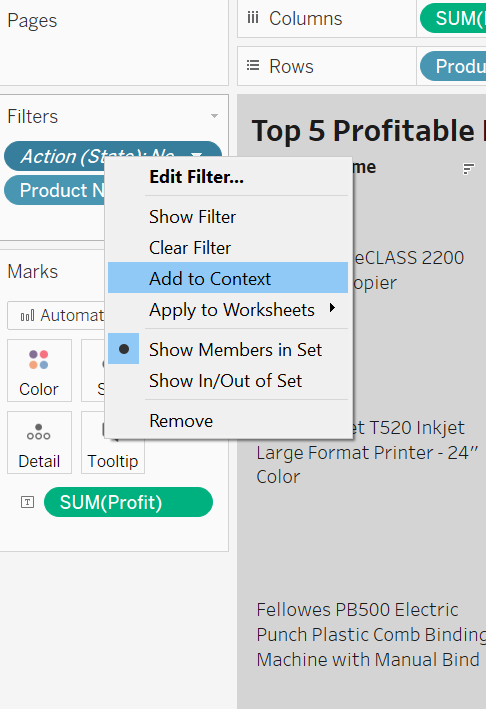Click the Columns shelf icon
The image size is (486, 709).
253,19
